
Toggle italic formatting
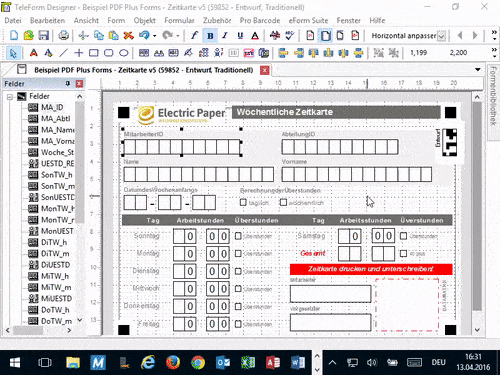pyautogui.click(x=225, y=35)
